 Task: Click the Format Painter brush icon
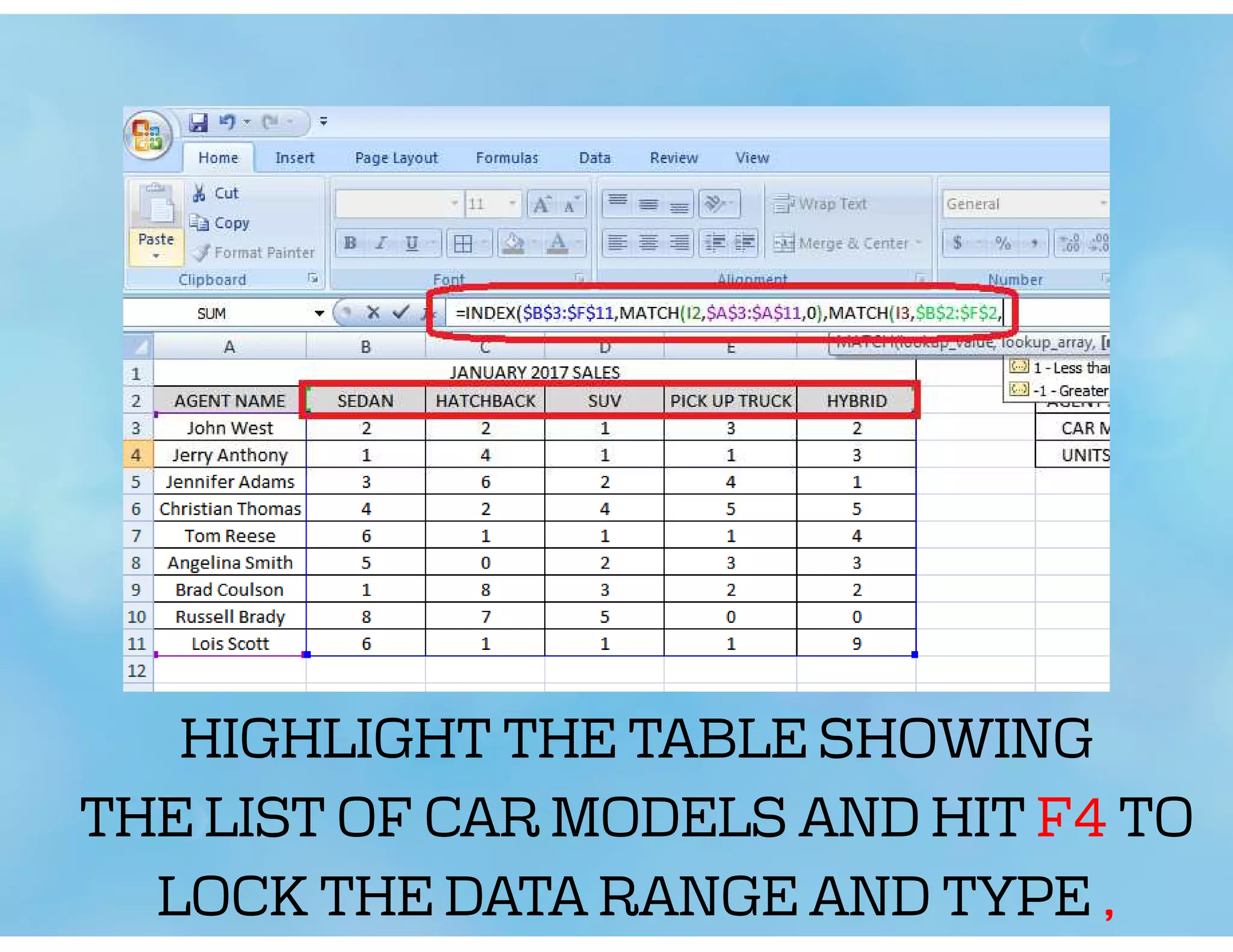click(201, 252)
